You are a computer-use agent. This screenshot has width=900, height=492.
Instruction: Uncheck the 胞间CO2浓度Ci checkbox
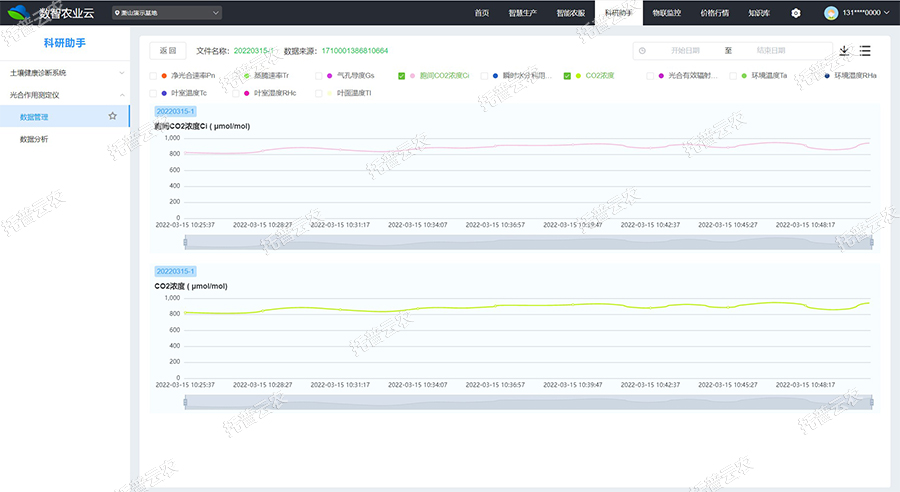pos(401,76)
